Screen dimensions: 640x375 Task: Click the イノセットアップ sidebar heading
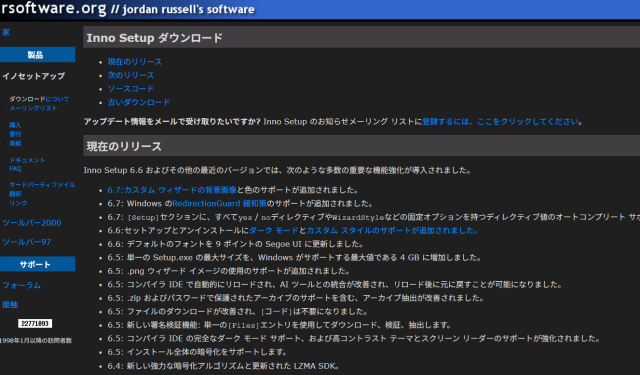point(33,76)
